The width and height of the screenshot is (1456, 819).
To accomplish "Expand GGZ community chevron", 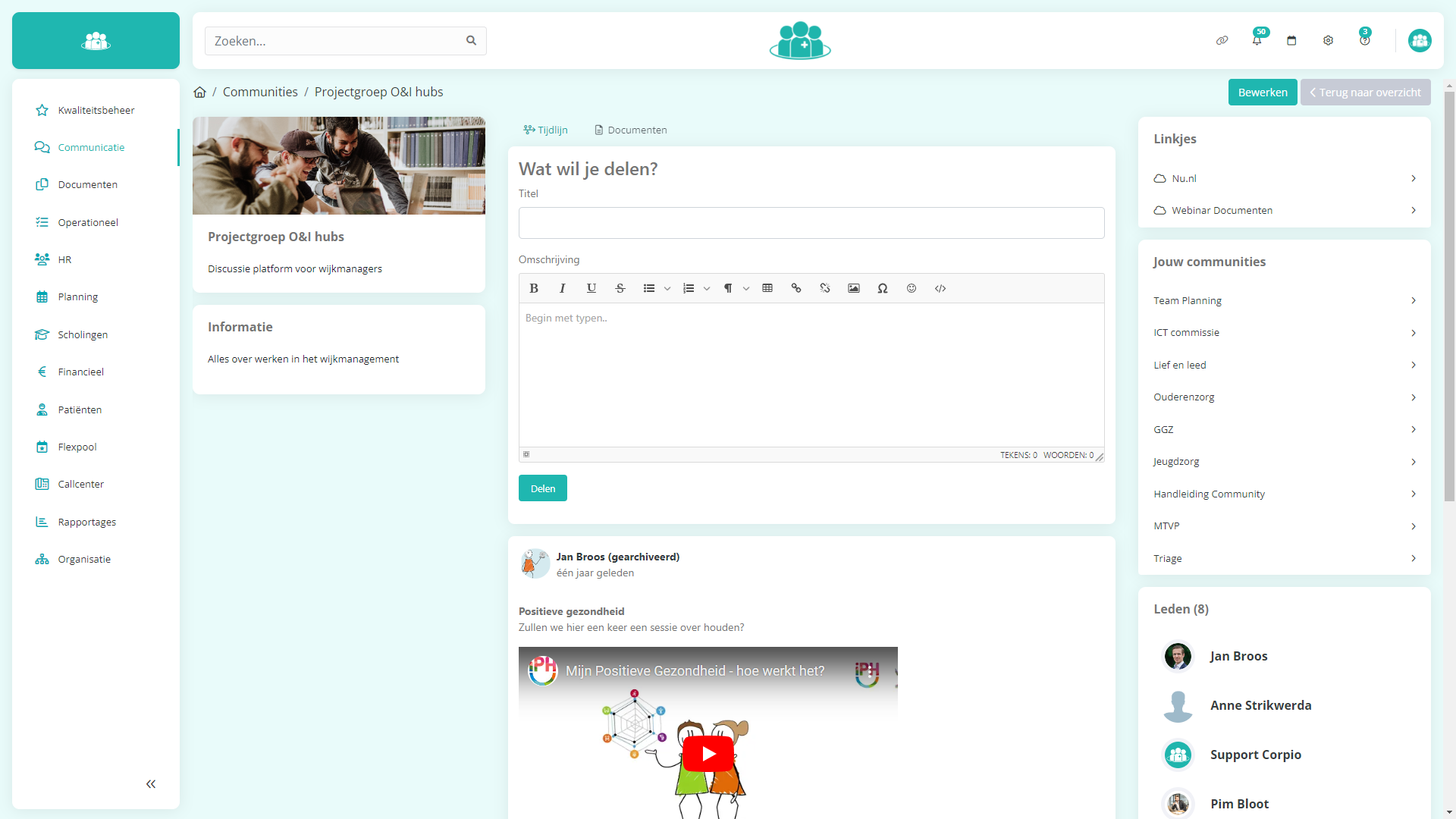I will click(x=1414, y=429).
